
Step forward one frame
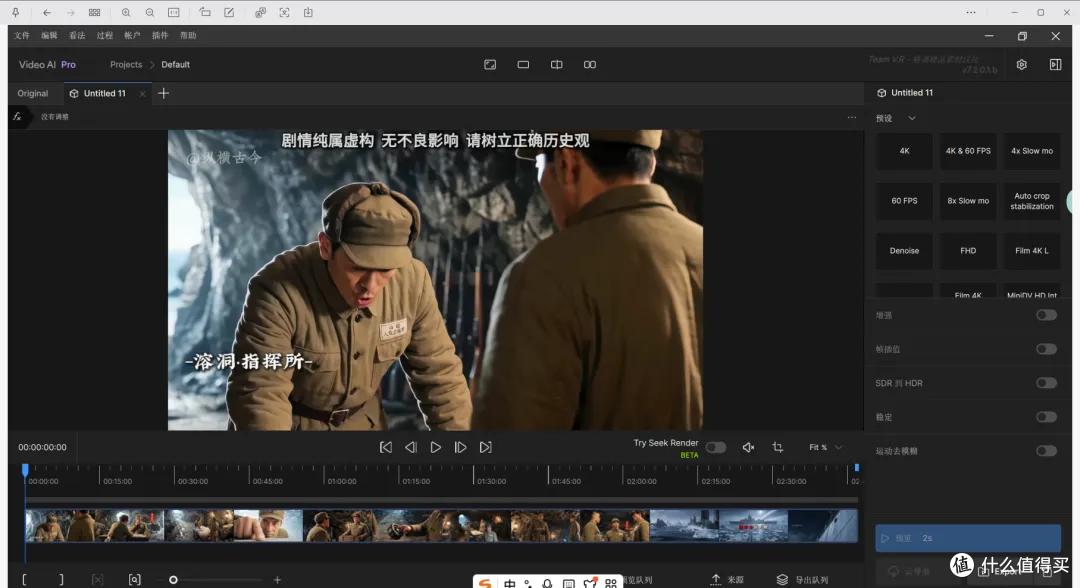pyautogui.click(x=461, y=448)
